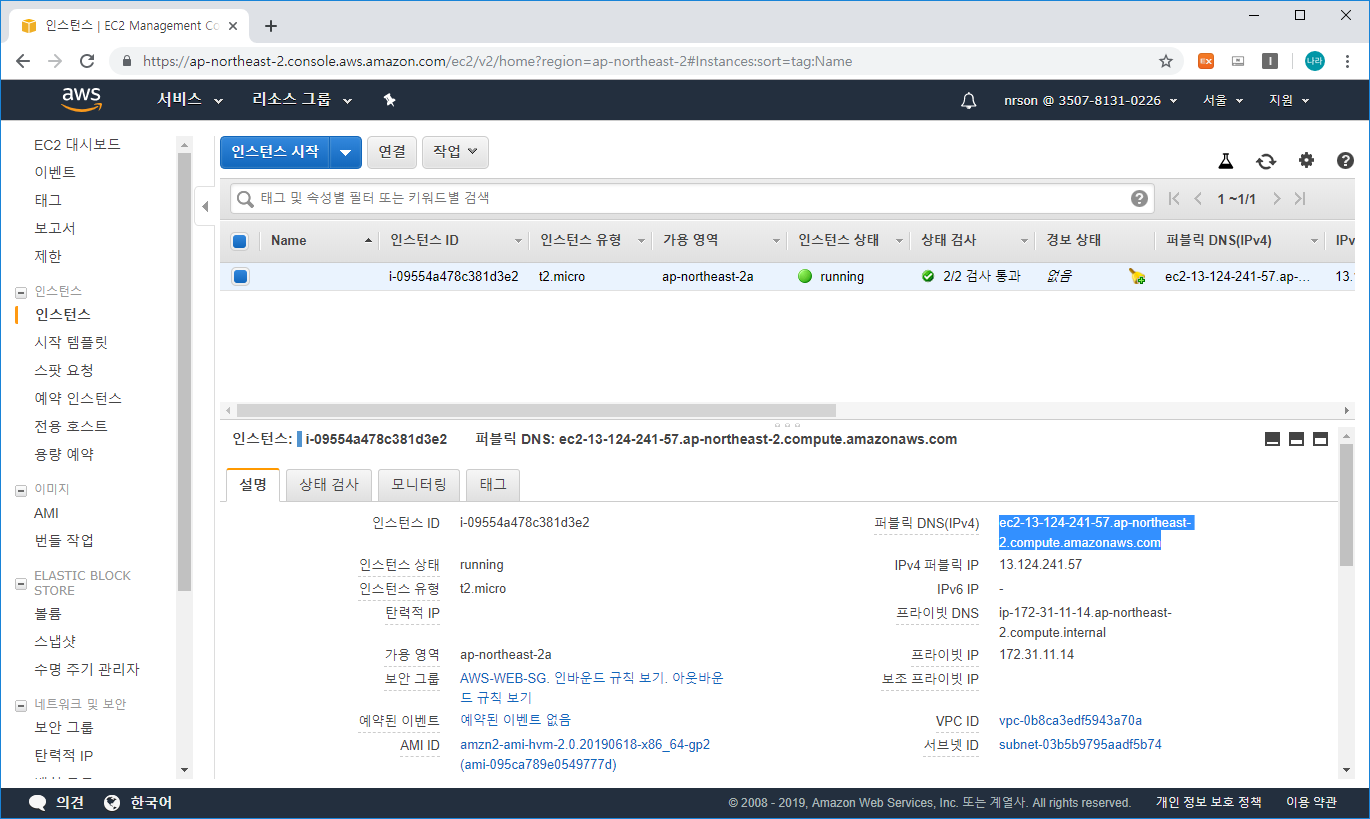This screenshot has height=819, width=1370.
Task: Sort by the 인스턴스 상태 column header
Action: [849, 241]
